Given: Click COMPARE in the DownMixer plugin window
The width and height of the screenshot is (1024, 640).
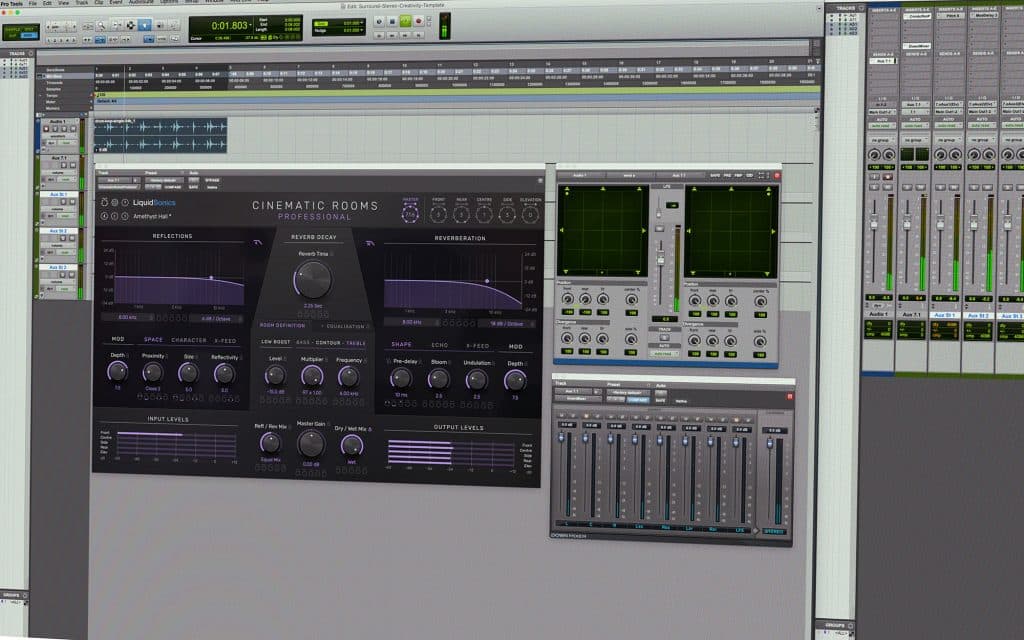Looking at the screenshot, I should [x=637, y=400].
